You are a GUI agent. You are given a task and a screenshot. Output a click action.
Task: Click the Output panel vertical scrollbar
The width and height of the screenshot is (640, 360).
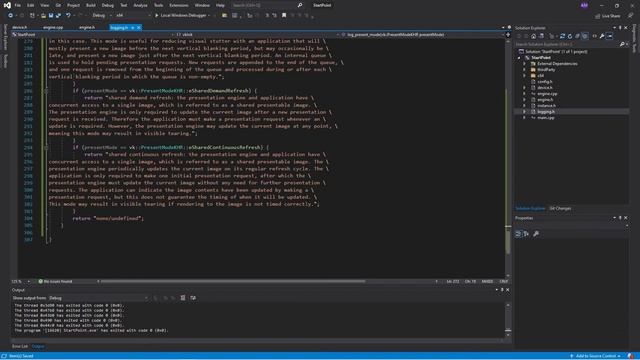(x=508, y=320)
